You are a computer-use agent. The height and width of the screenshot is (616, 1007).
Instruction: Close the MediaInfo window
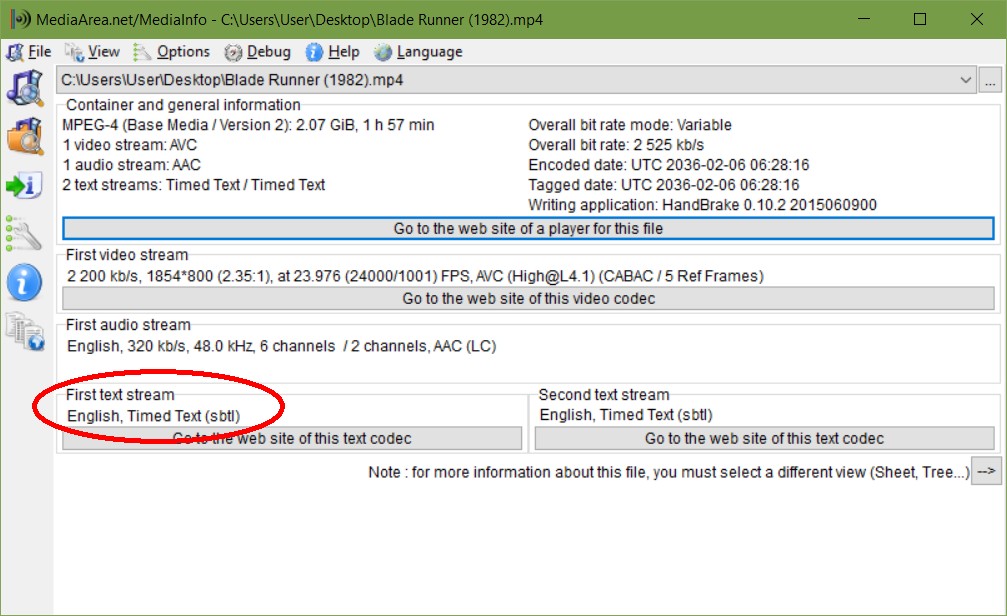[x=977, y=19]
